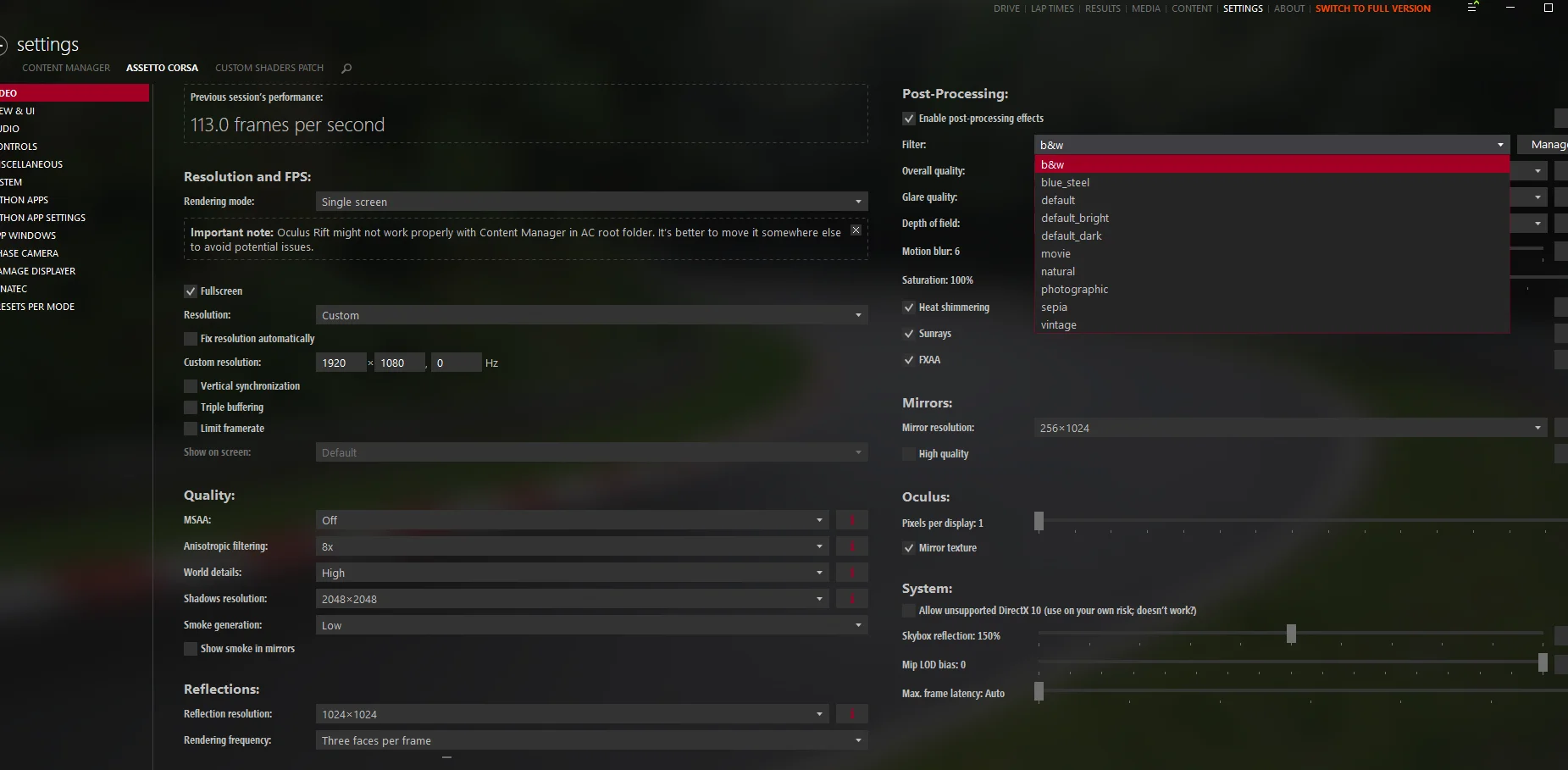
Task: Toggle the Heat shimmering checkbox
Action: [909, 307]
